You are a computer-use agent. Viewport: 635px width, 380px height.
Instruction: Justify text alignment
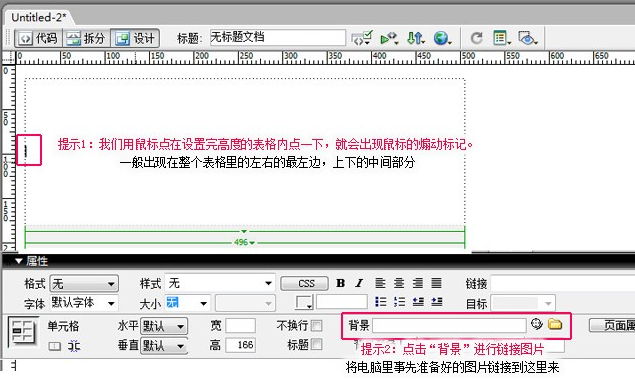436,283
